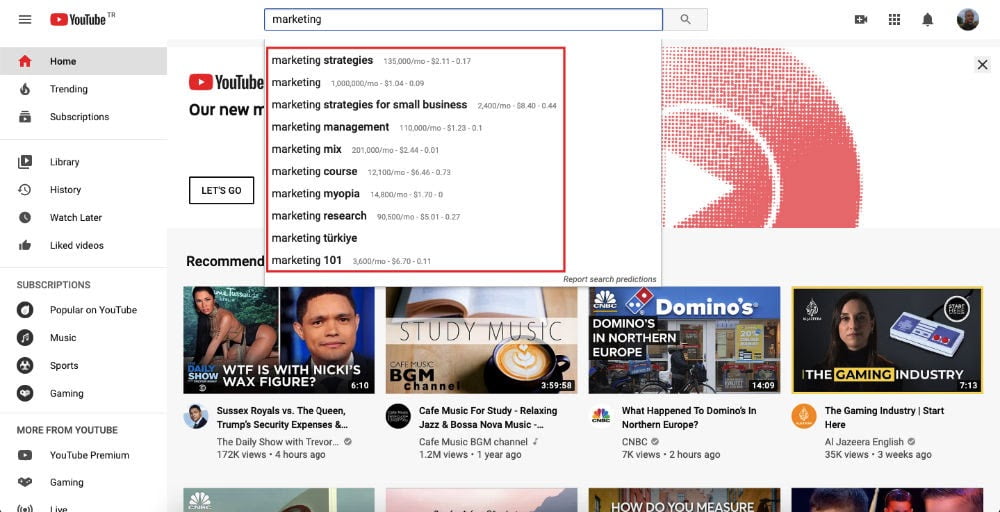Click Gaming icon under Subscriptions
Screen dimensions: 1000x512
click(x=25, y=393)
